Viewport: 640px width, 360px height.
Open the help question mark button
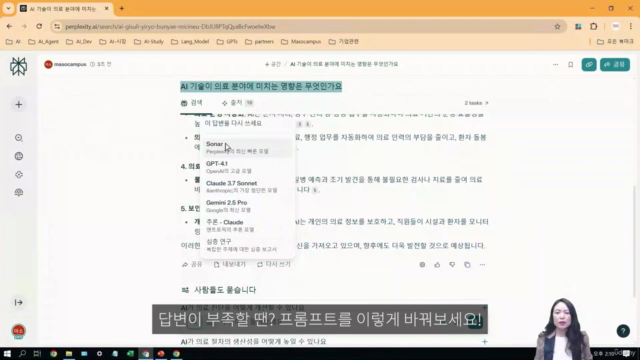point(623,331)
